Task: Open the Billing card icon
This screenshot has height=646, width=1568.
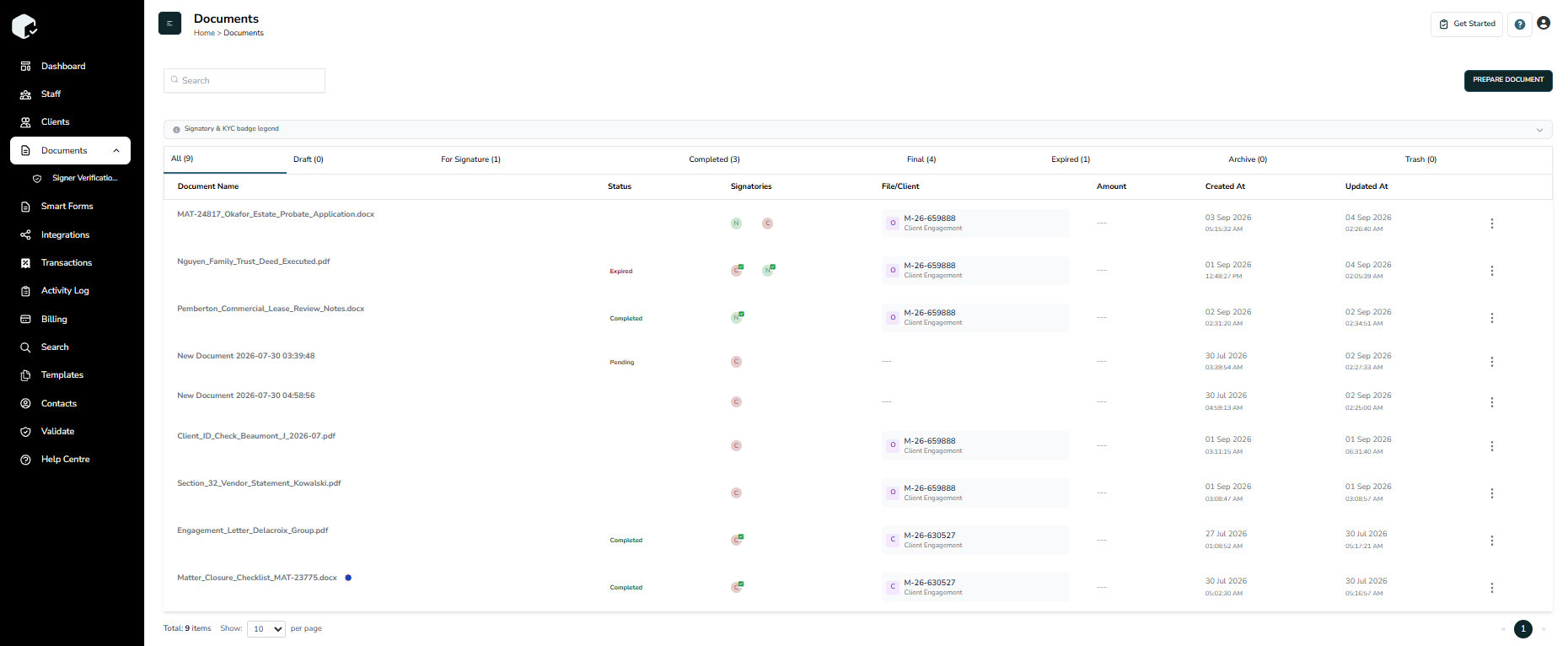Action: (25, 320)
